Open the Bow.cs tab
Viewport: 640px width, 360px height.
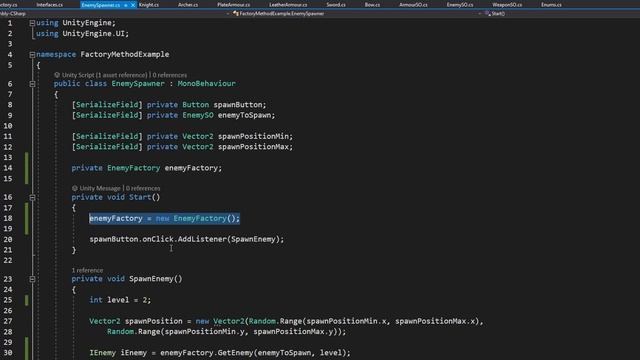click(x=372, y=5)
